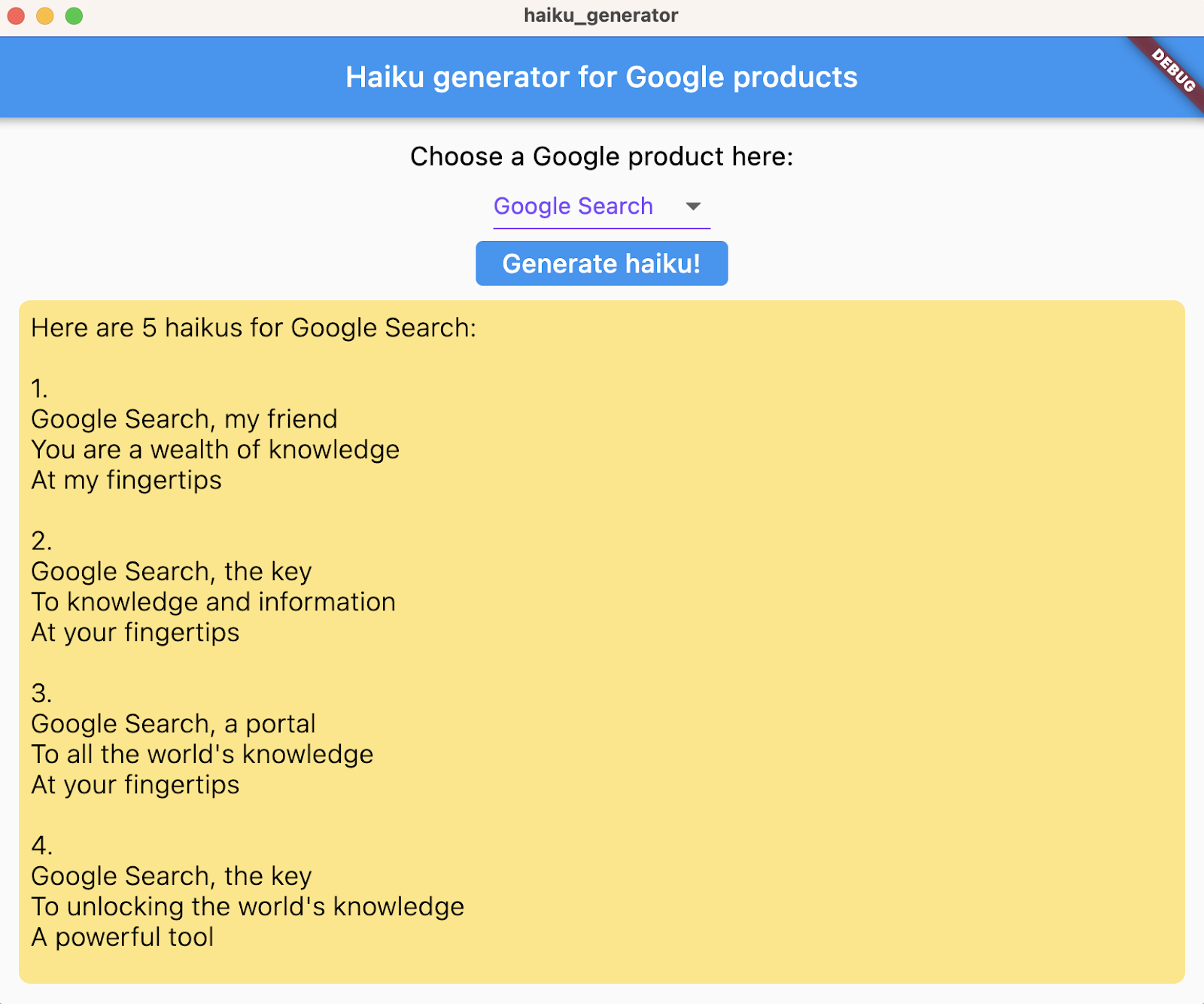The width and height of the screenshot is (1204, 1004).
Task: Maximize the window with the green button
Action: pos(74,16)
